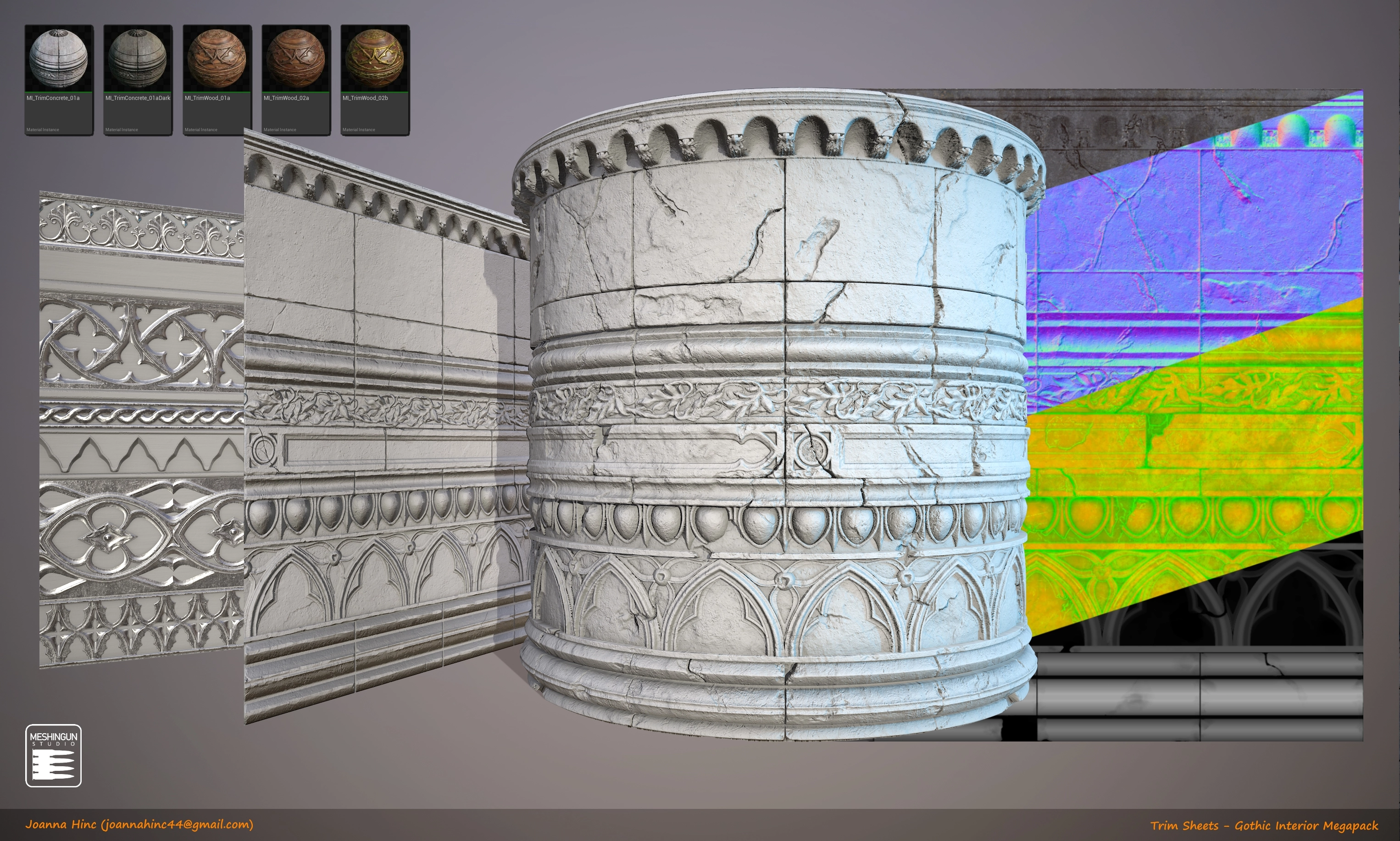
Task: Click Material Instance text under MI_TrimWood_02b
Action: [x=359, y=130]
